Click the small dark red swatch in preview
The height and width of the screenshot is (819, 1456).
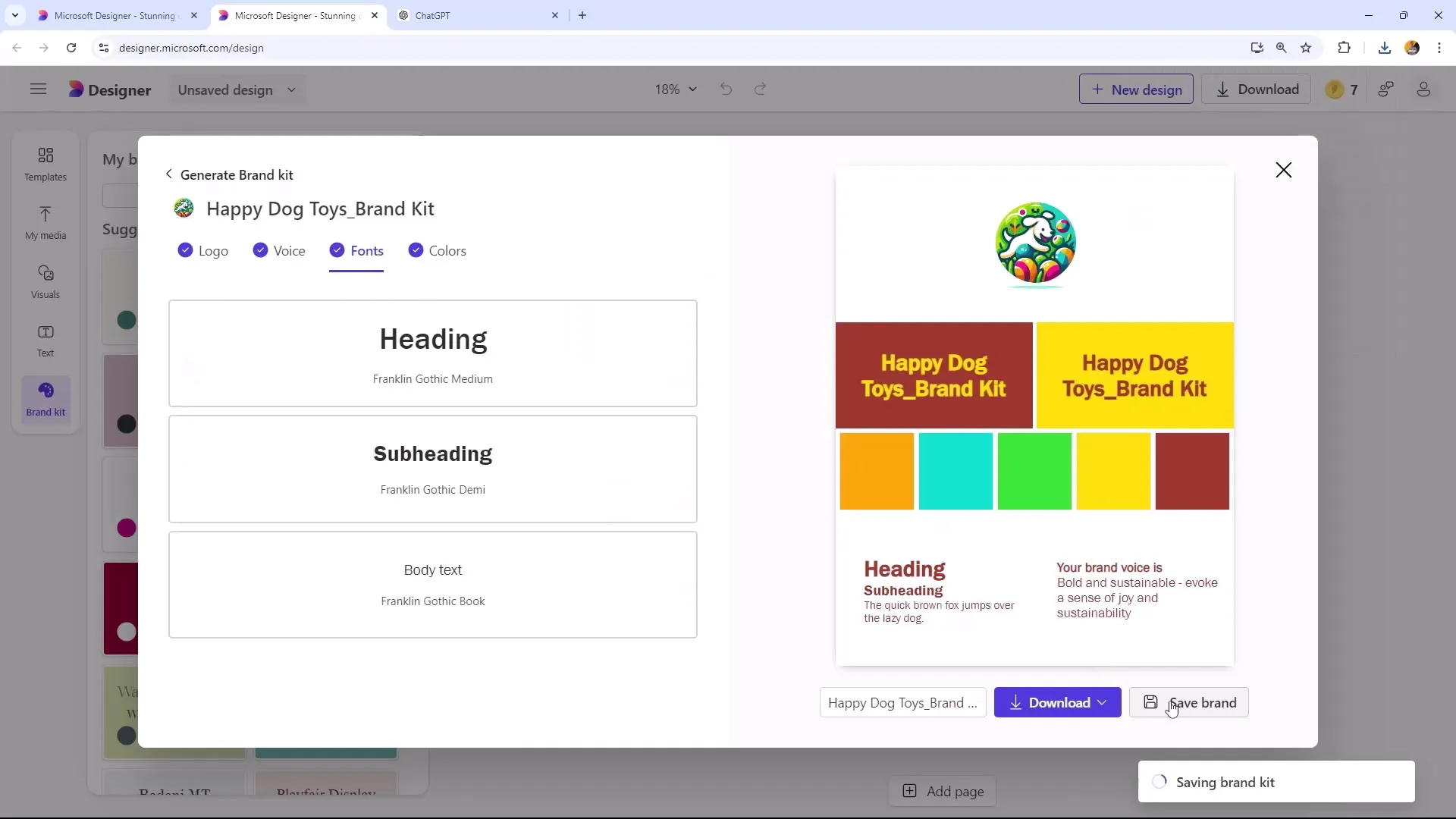tap(1192, 471)
